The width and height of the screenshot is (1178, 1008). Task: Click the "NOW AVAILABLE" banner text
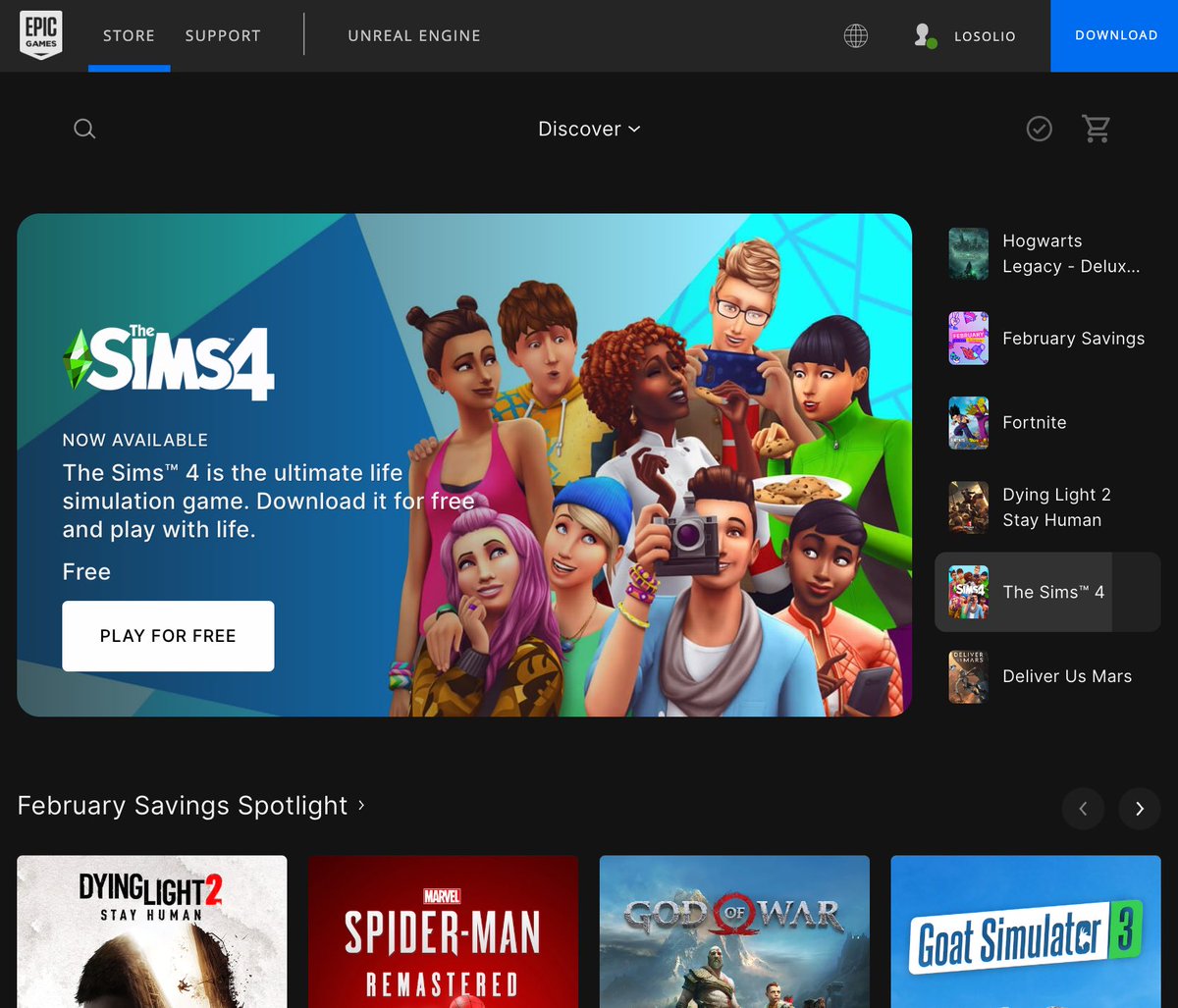pos(135,441)
